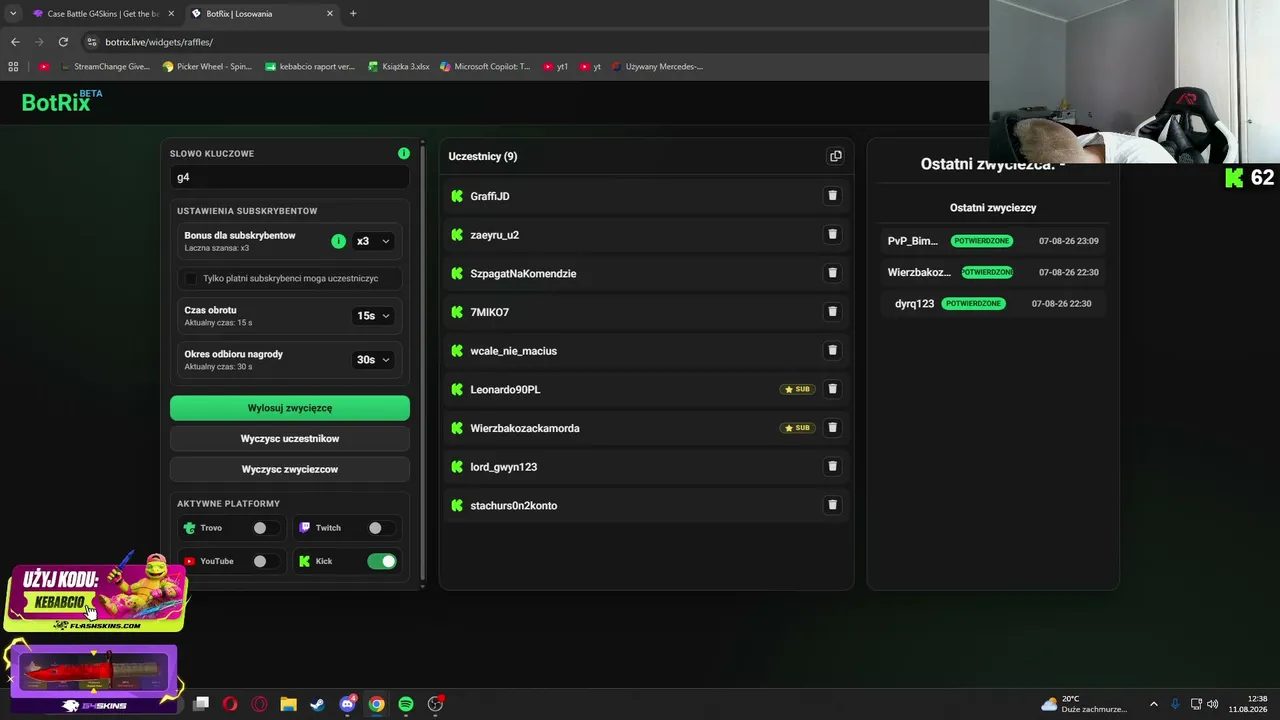Open the volume control in system tray
The width and height of the screenshot is (1280, 720).
(x=1213, y=704)
